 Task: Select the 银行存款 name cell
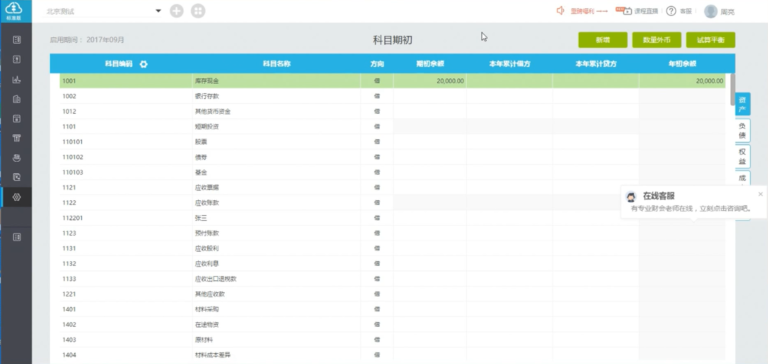point(276,96)
